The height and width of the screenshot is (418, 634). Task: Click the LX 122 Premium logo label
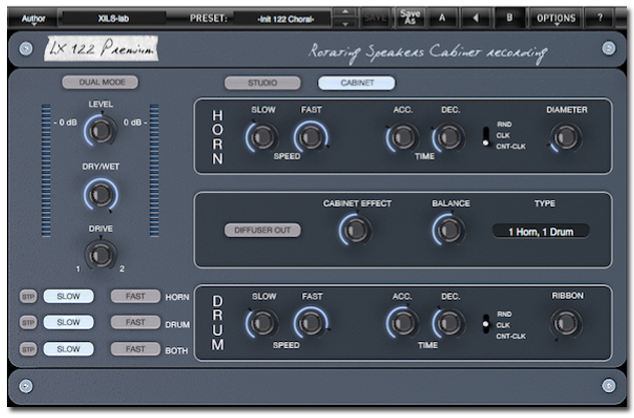(x=101, y=49)
